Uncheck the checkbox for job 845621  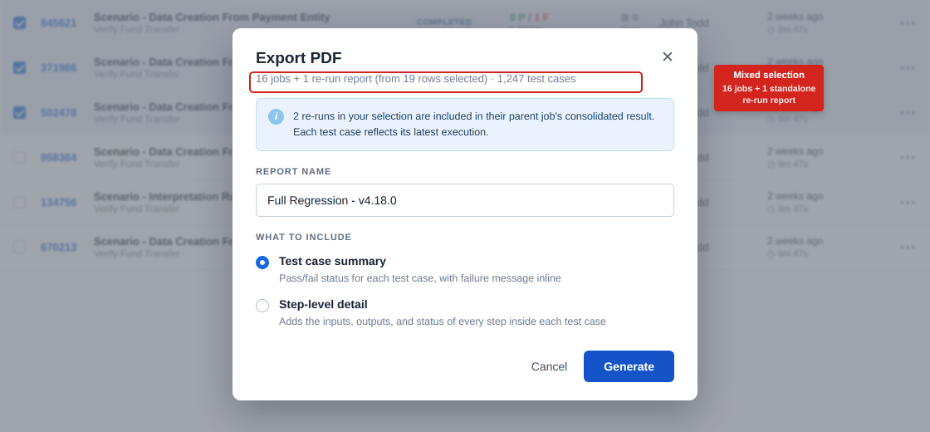tap(20, 23)
